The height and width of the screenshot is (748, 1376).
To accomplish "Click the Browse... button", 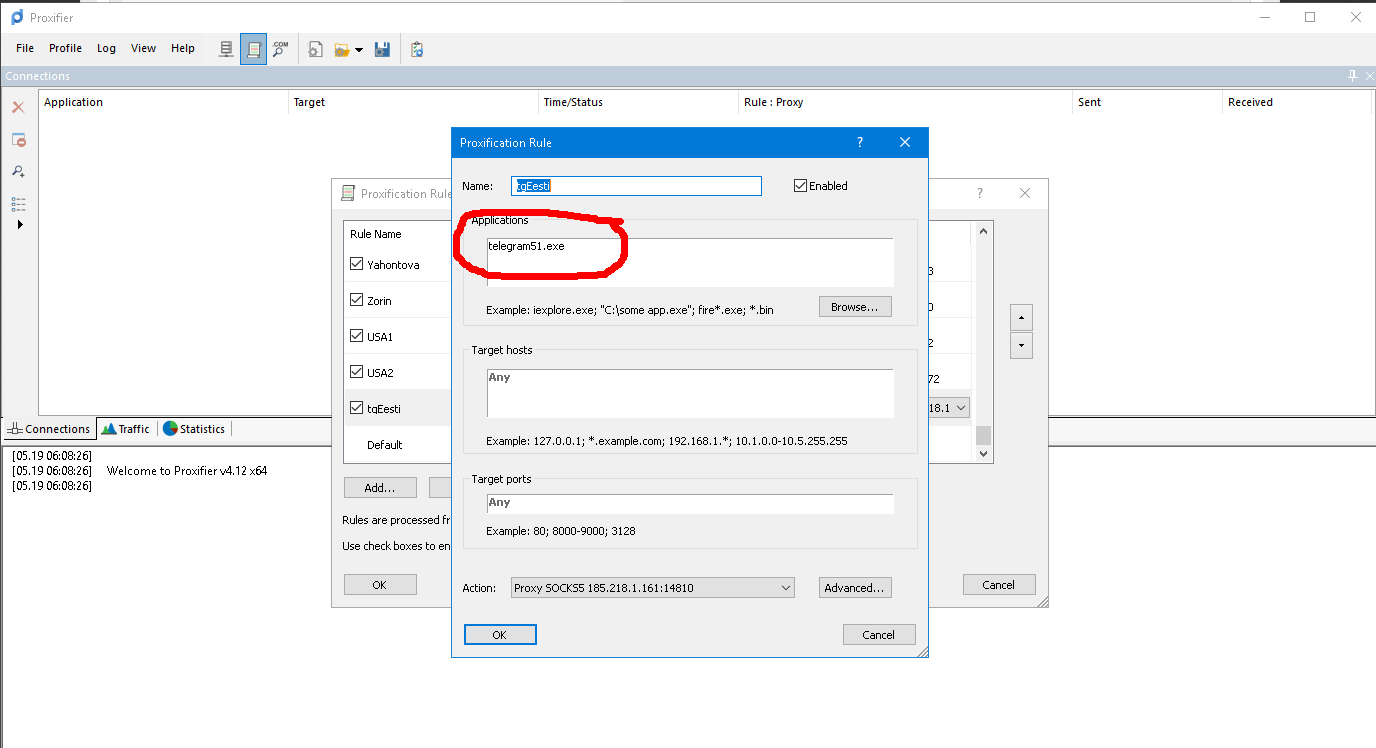I will pos(854,307).
